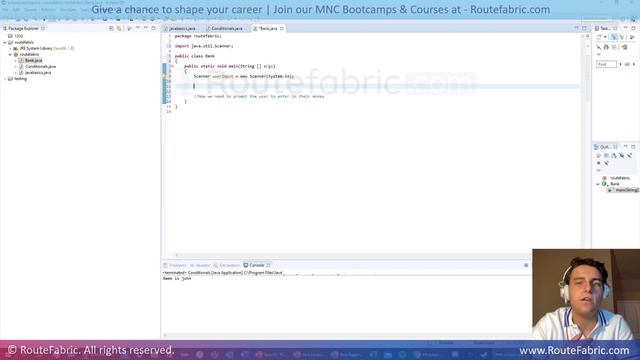Toggle Categorized presentation in Task List

[x=614, y=37]
